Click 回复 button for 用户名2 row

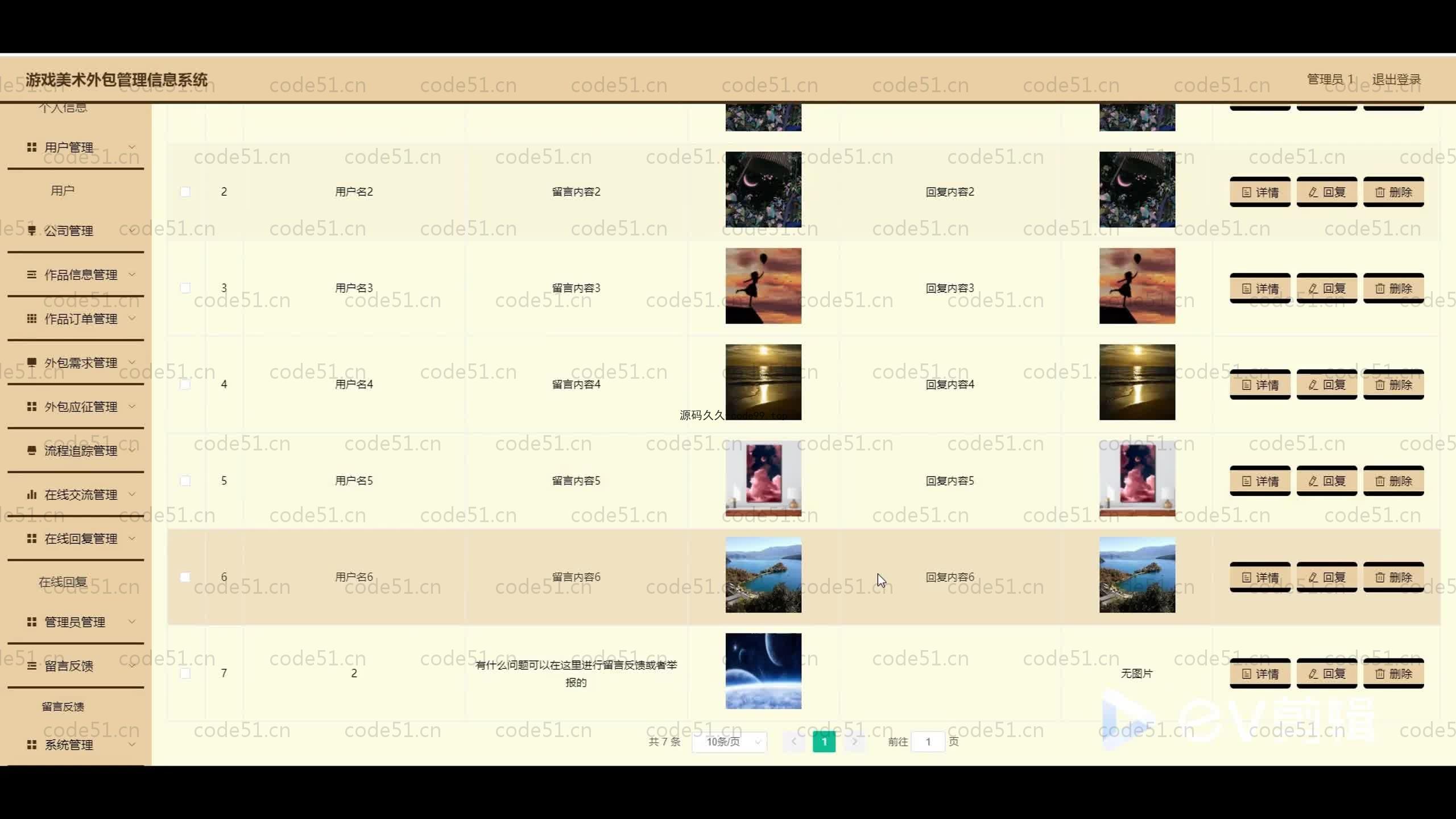click(1326, 192)
